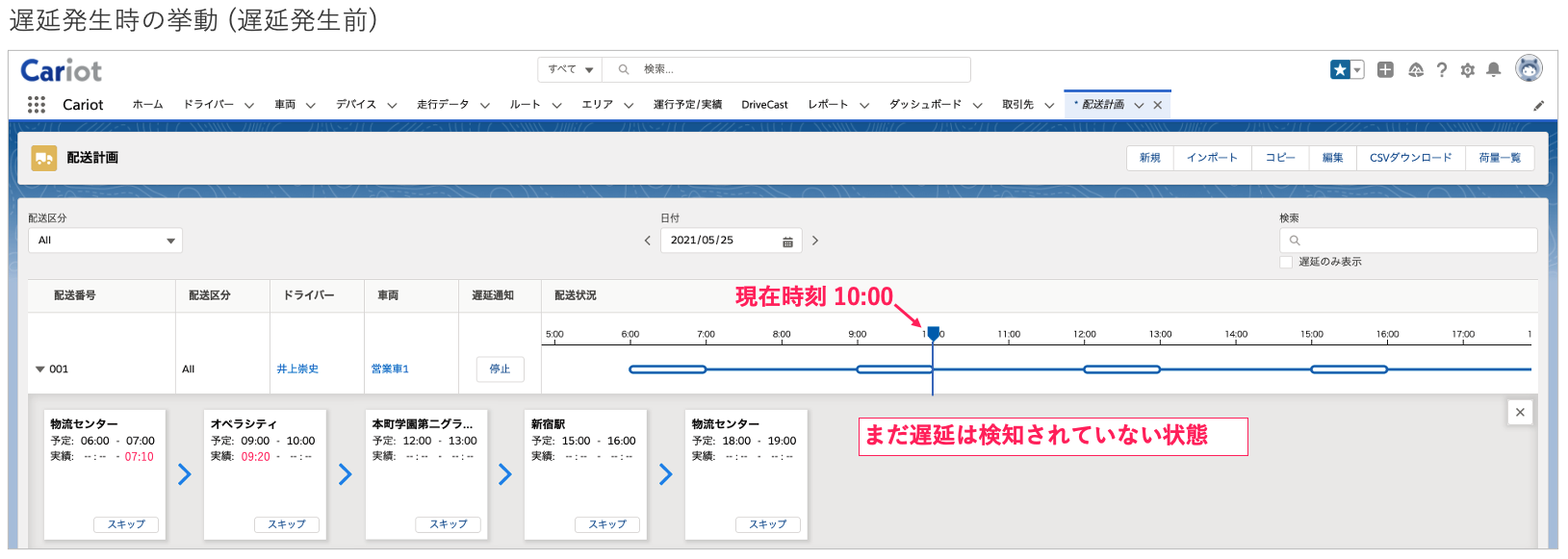The width and height of the screenshot is (1568, 559).
Task: Click the current time marker on timeline
Action: tap(933, 334)
